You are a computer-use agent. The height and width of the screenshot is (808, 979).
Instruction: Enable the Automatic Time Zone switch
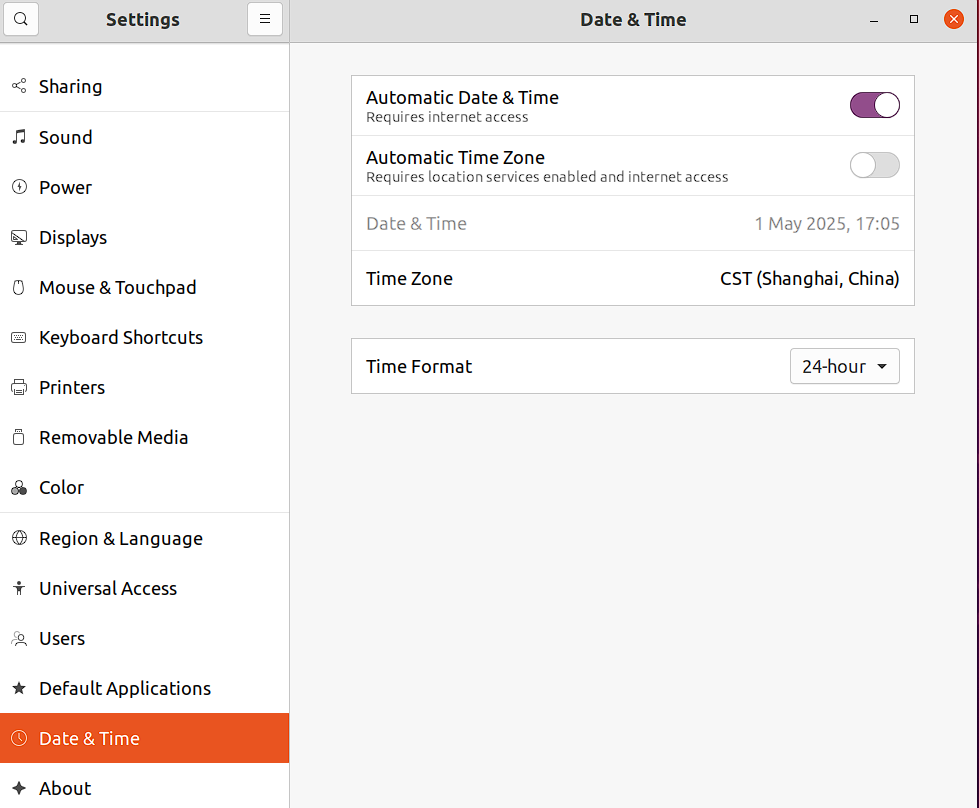(x=874, y=165)
